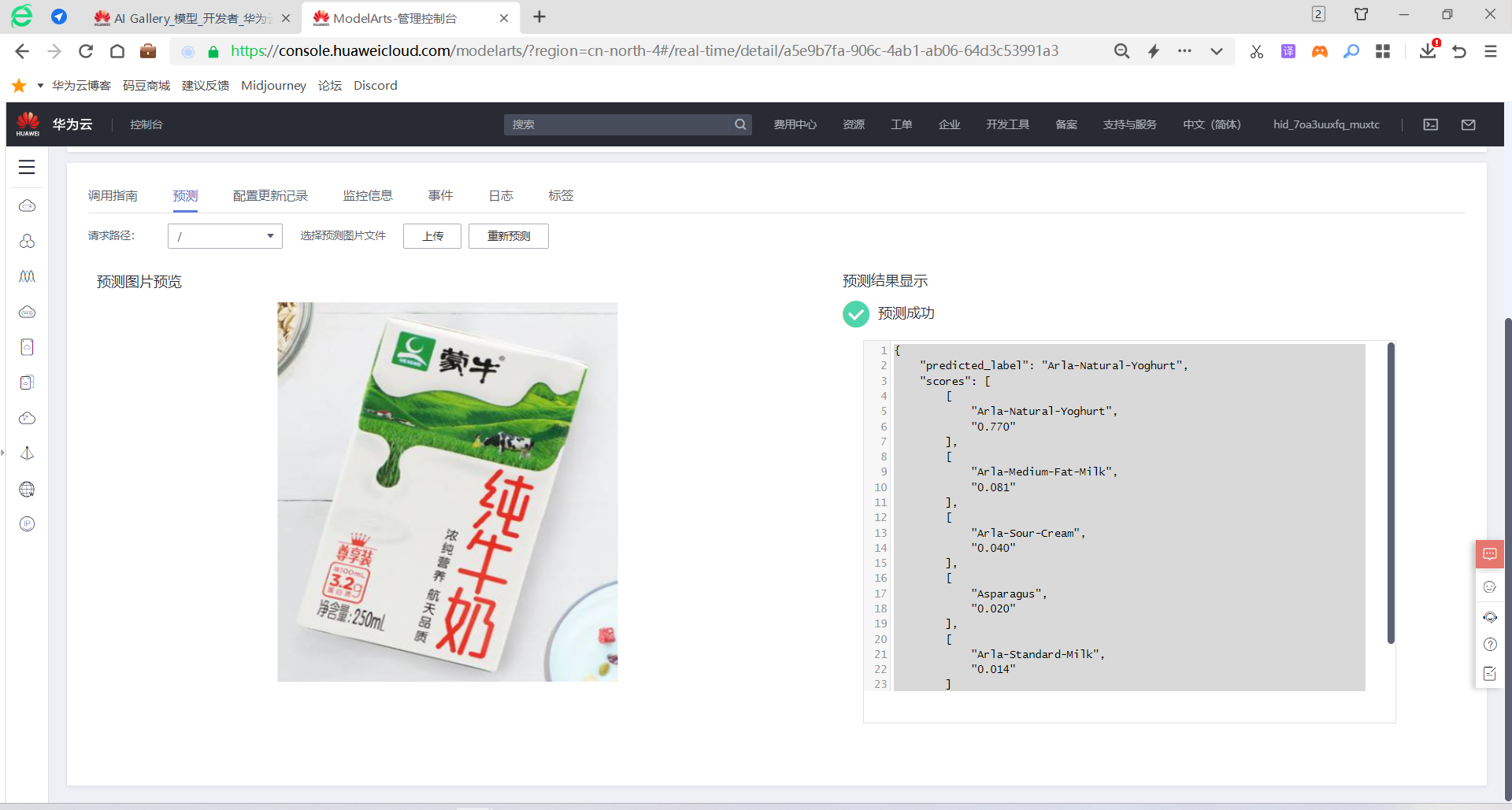Click the browser back arrow

point(22,51)
